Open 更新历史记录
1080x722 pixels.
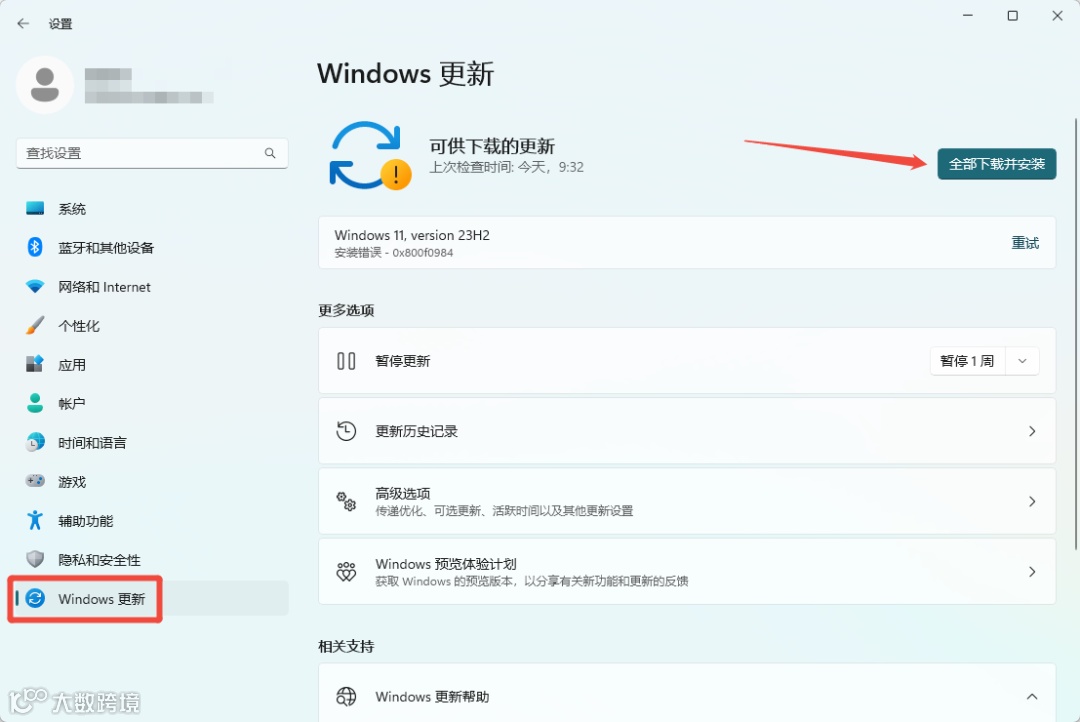[687, 431]
